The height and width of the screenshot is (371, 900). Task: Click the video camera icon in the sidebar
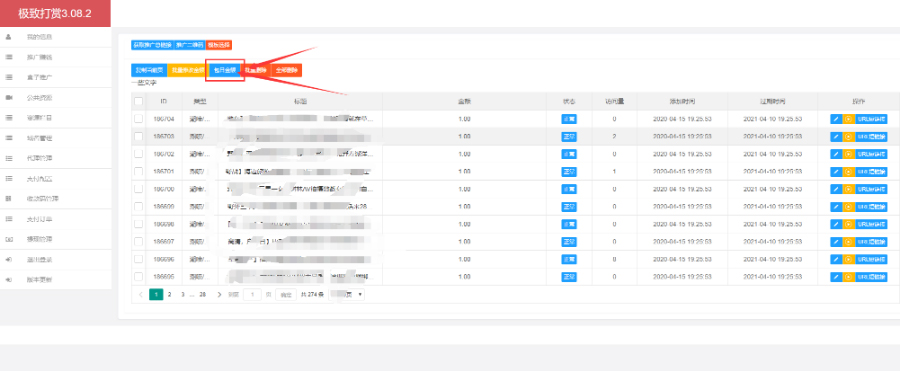click(x=9, y=98)
